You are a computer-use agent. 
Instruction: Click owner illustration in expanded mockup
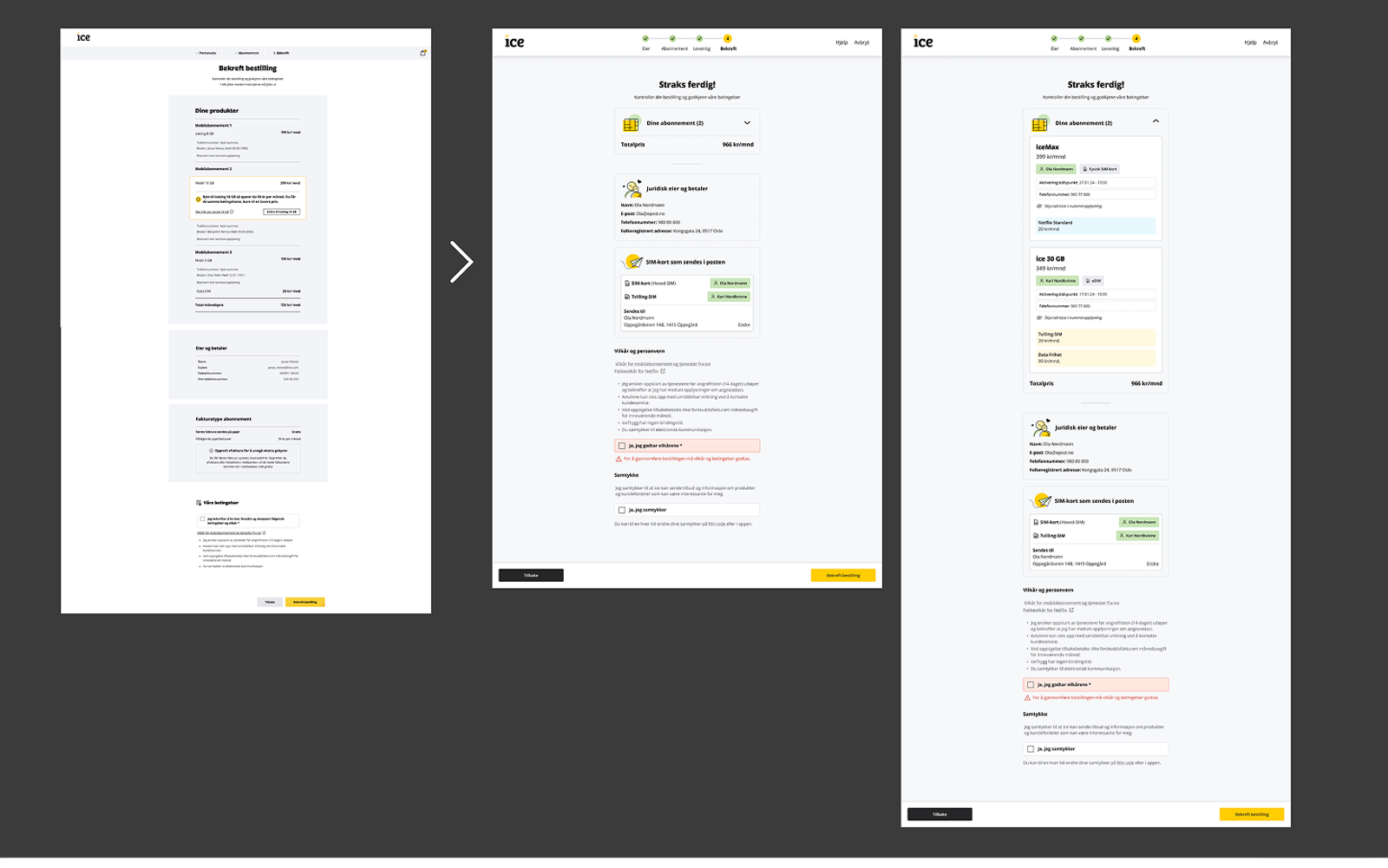coord(1041,427)
